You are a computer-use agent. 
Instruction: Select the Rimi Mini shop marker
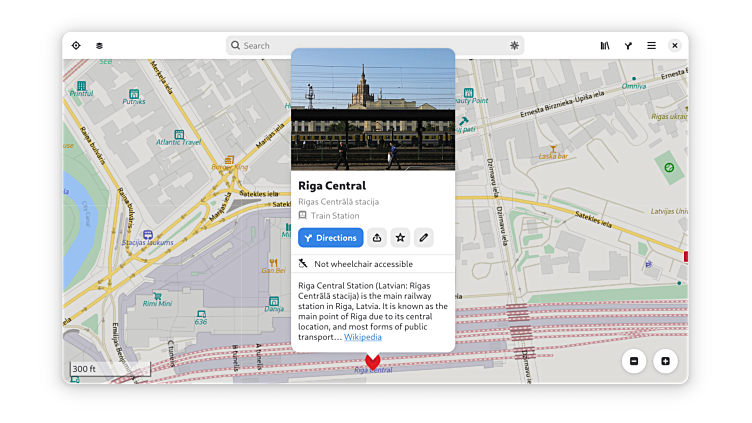(x=157, y=292)
